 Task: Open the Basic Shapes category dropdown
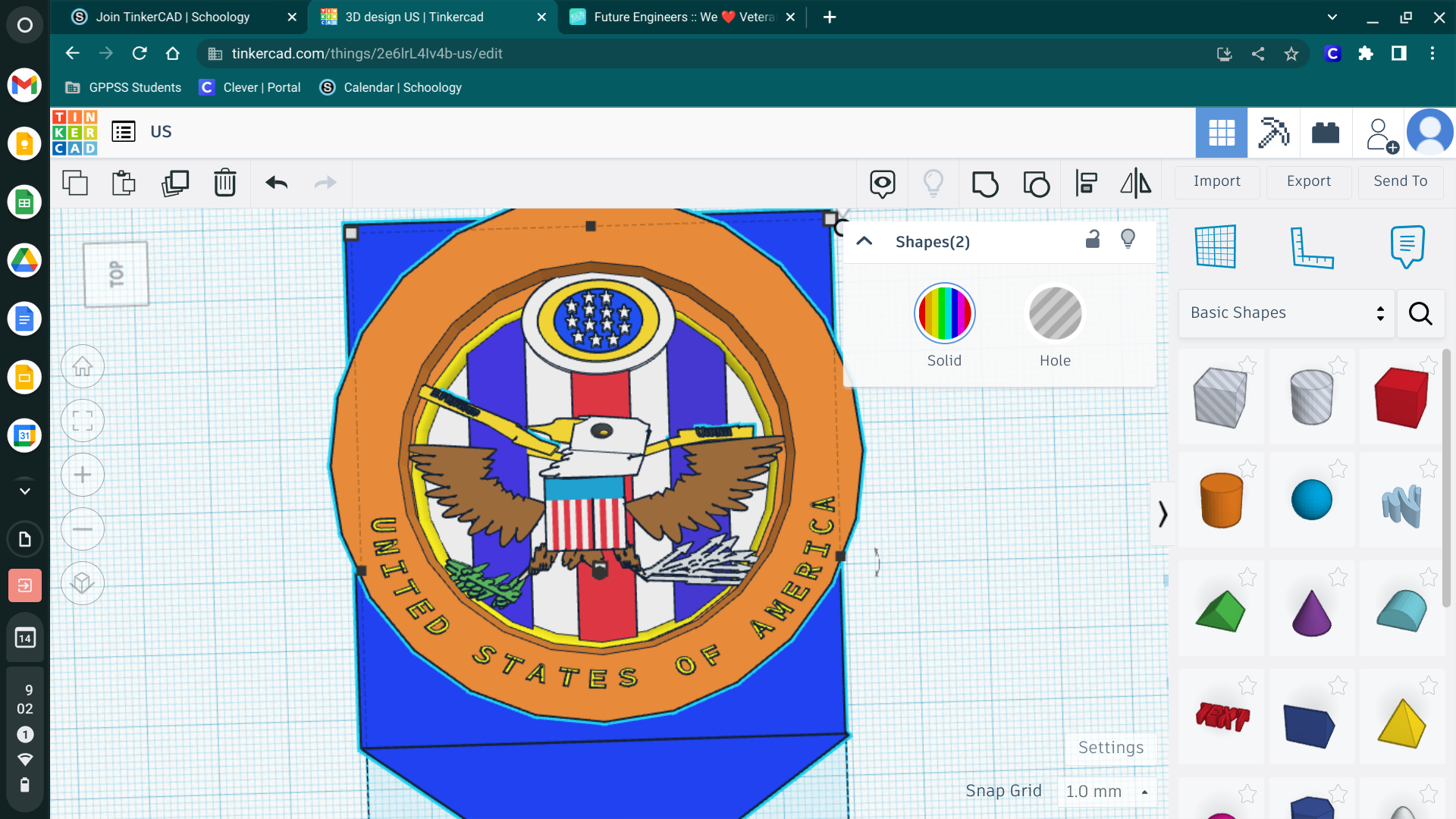pos(1287,312)
